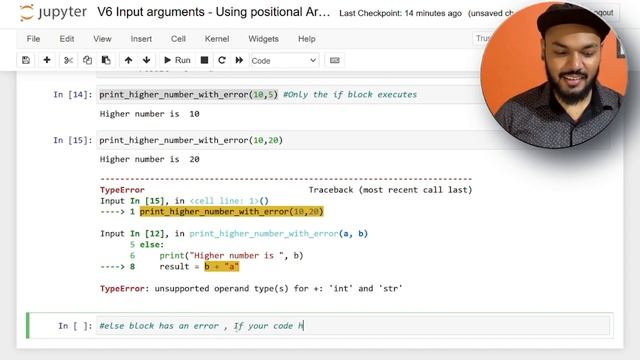The image size is (640, 360).
Task: Click the In [15]: prompt label
Action: coord(73,140)
